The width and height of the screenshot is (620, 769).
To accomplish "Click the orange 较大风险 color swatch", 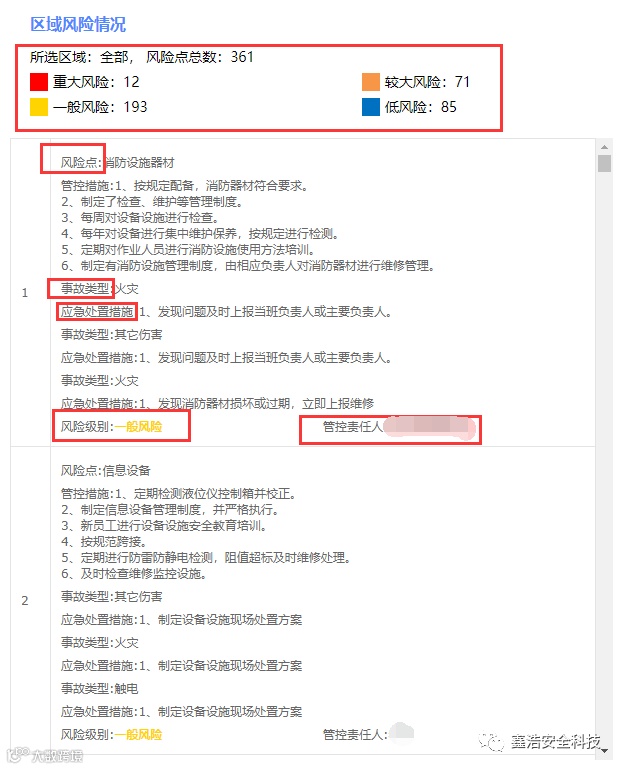I will click(371, 82).
